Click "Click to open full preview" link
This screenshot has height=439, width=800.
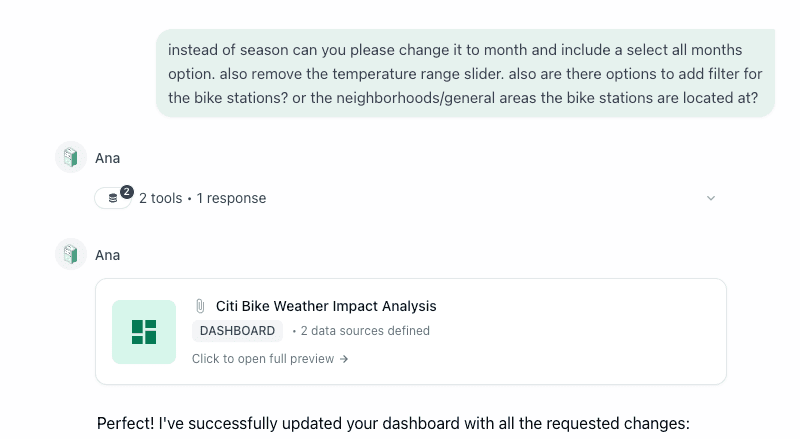[264, 358]
